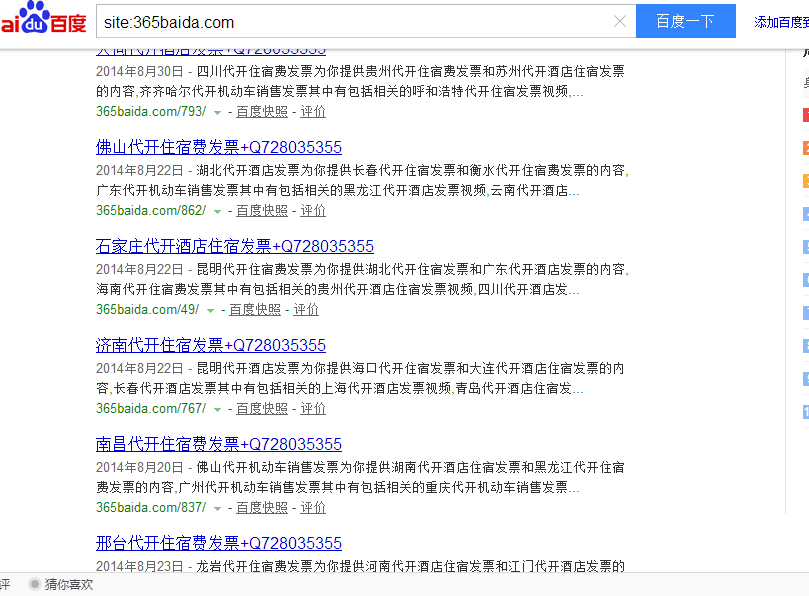Click the date text 2014年8月30日
The image size is (809, 596).
[139, 71]
